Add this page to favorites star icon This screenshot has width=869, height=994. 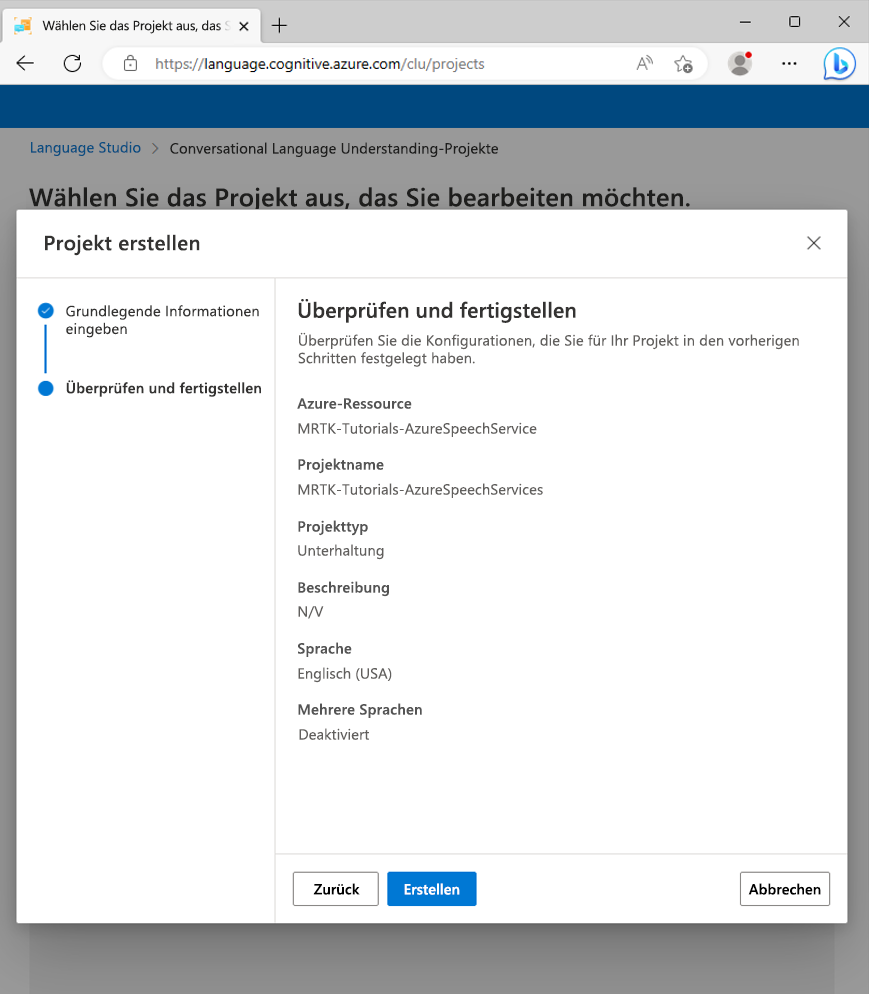click(x=683, y=63)
